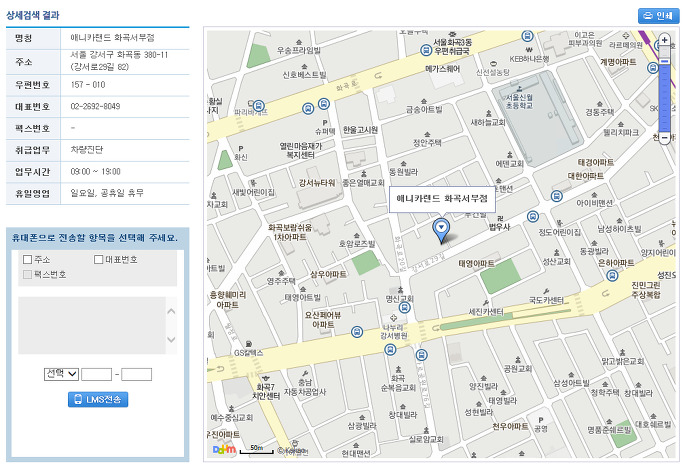
Task: Click the bus stop icon beside 서울화곡3동 우편취급국
Action: click(426, 51)
